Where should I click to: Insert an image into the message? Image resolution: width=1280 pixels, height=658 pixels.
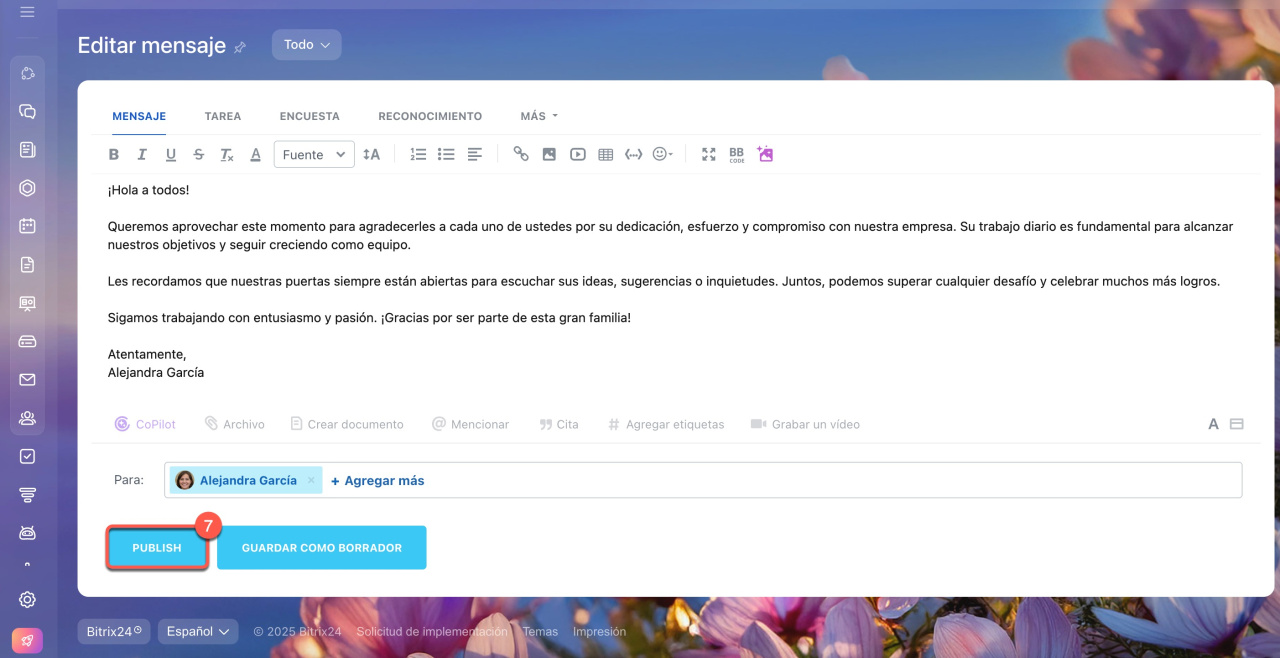tap(549, 154)
